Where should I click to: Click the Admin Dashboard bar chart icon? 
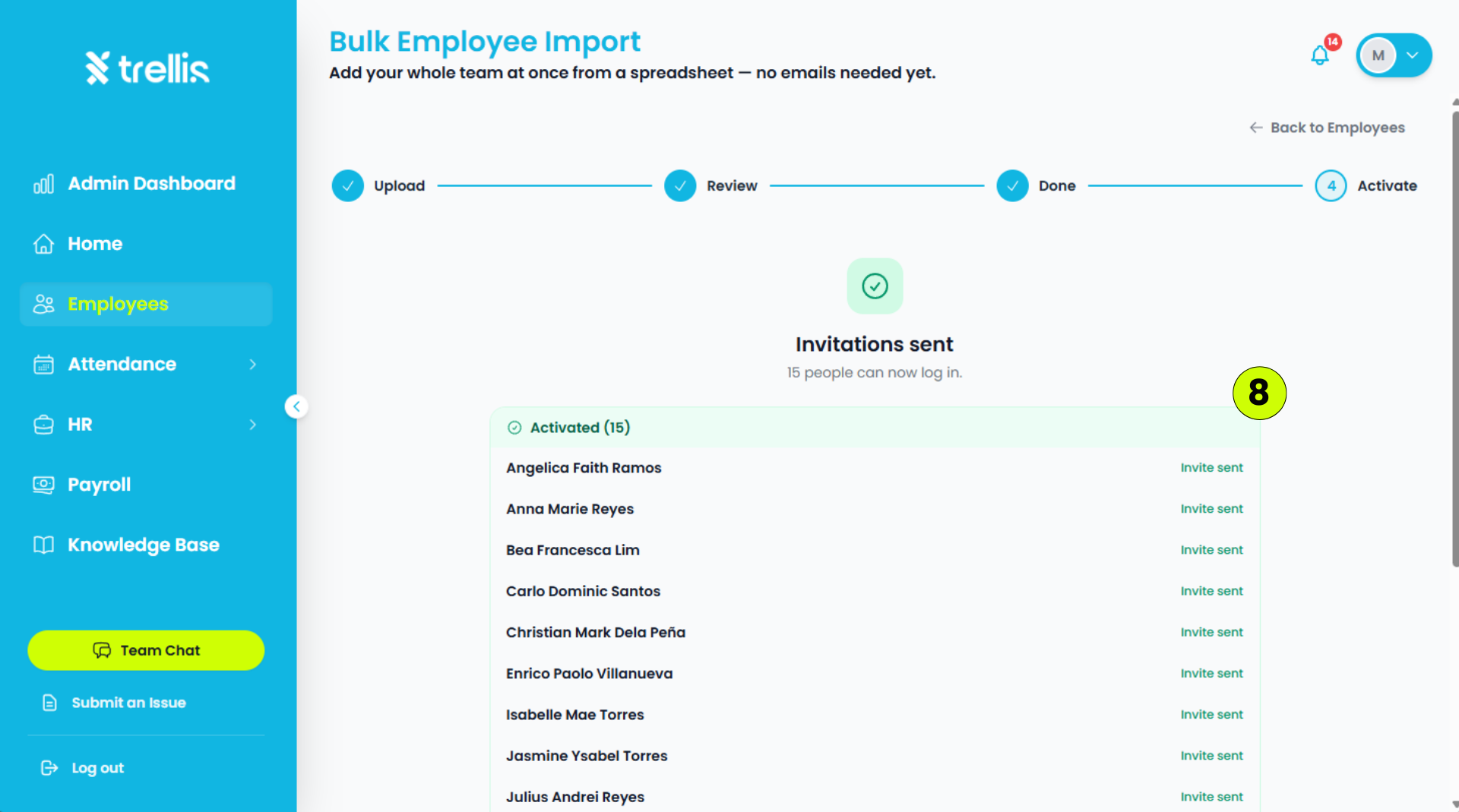(x=43, y=184)
